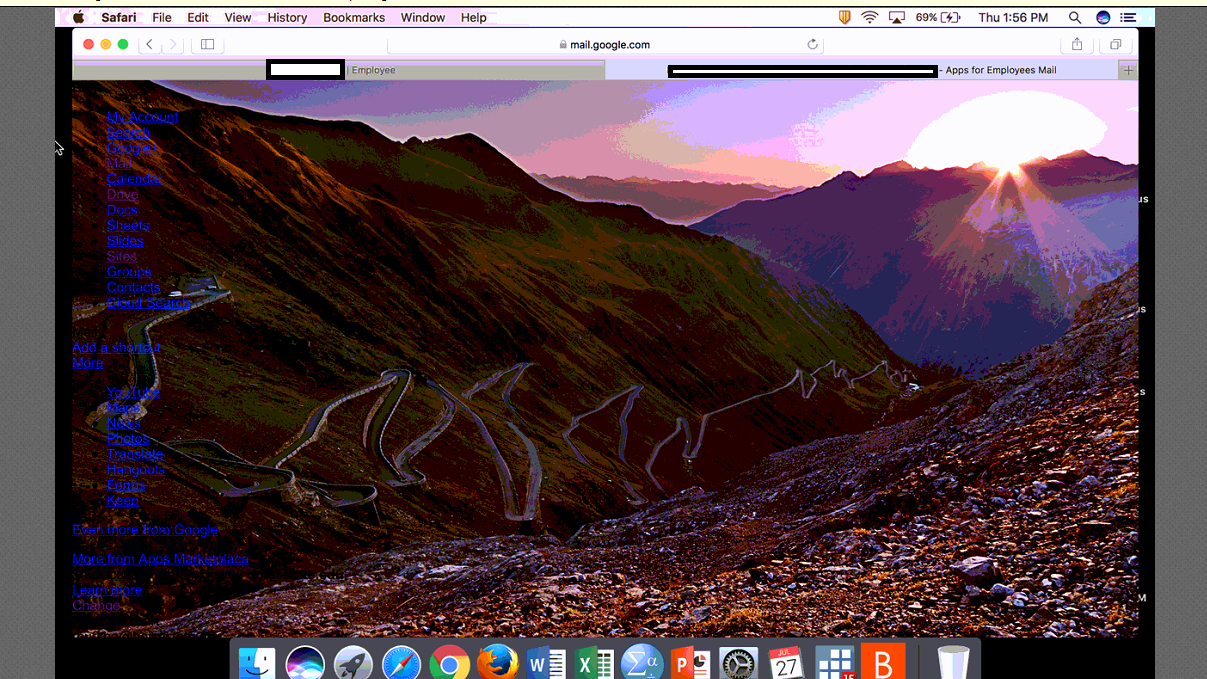The image size is (1207, 679).
Task: Launch Microsoft Word from the dock
Action: pos(546,662)
